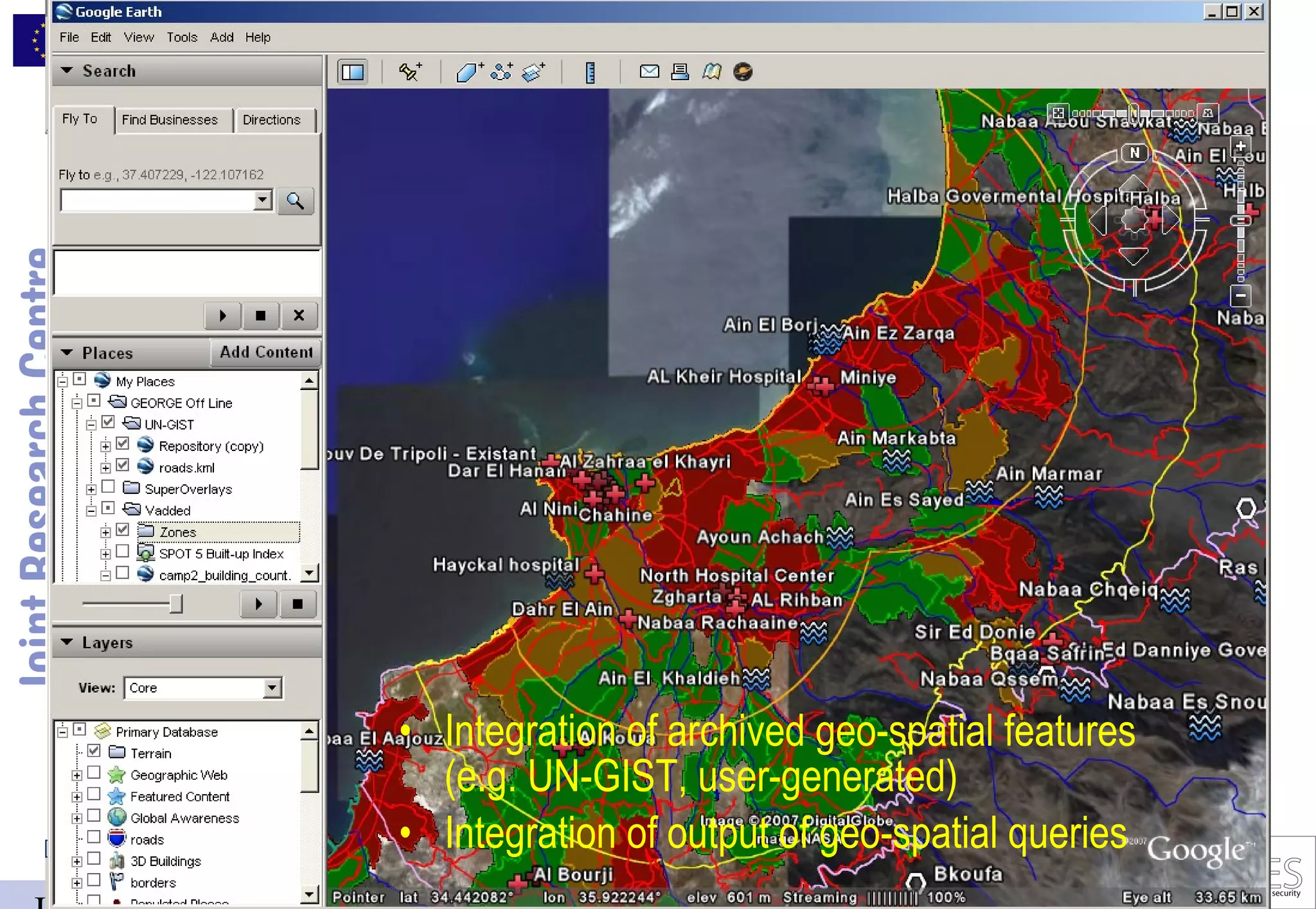Open the Help menu
Viewport: 1316px width, 909px height.
[x=258, y=37]
